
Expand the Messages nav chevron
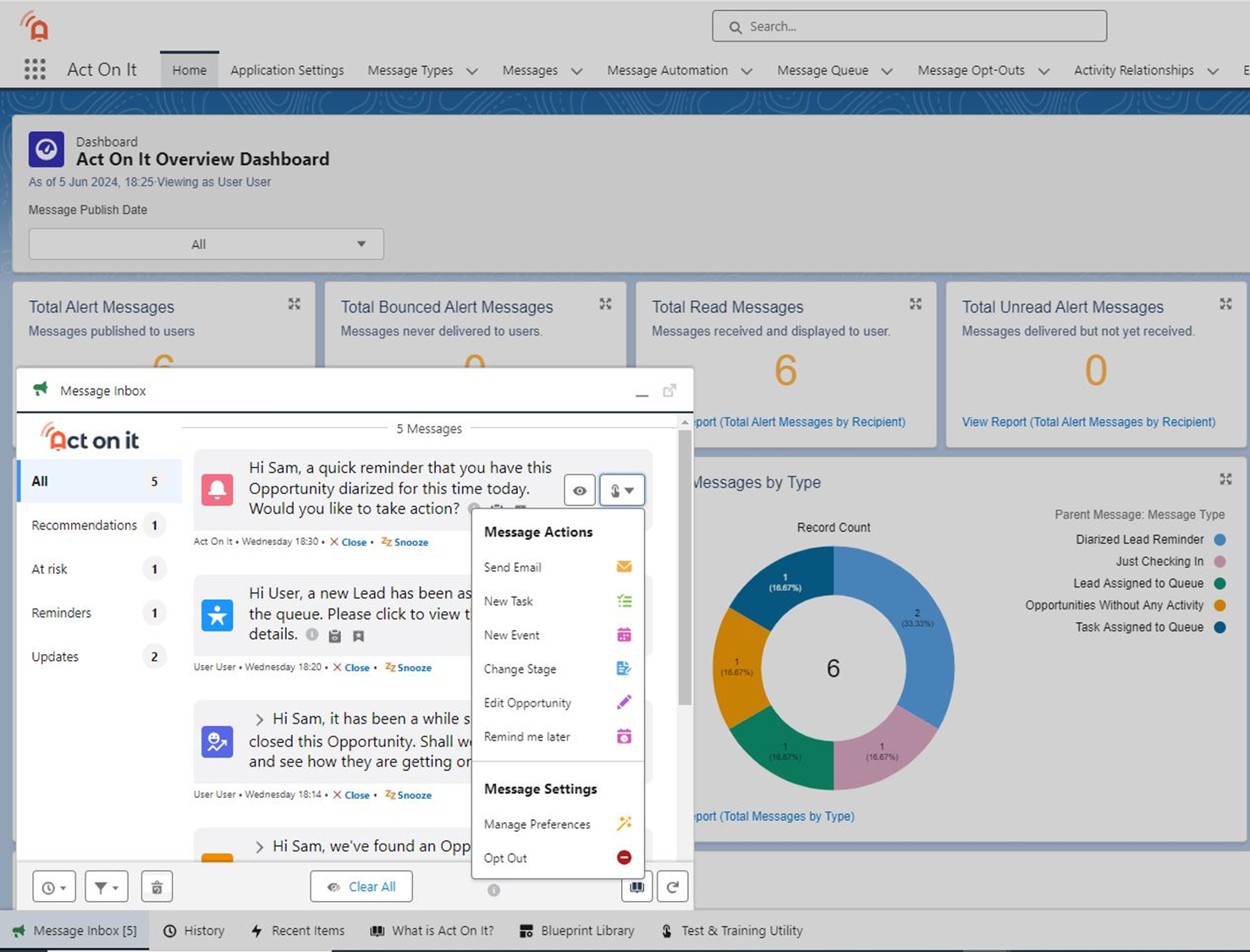point(576,71)
